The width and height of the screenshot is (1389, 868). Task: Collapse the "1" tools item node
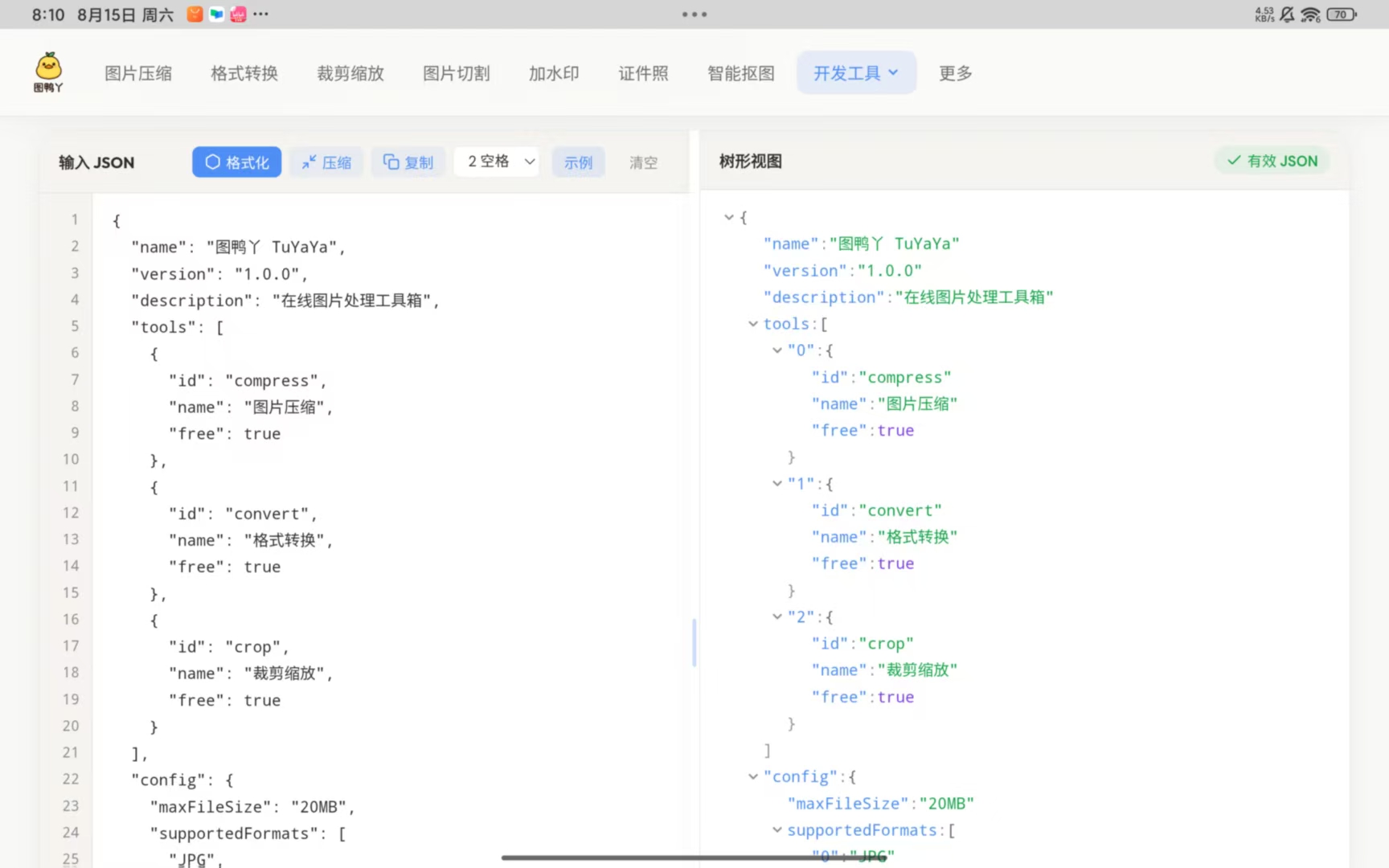tap(777, 484)
